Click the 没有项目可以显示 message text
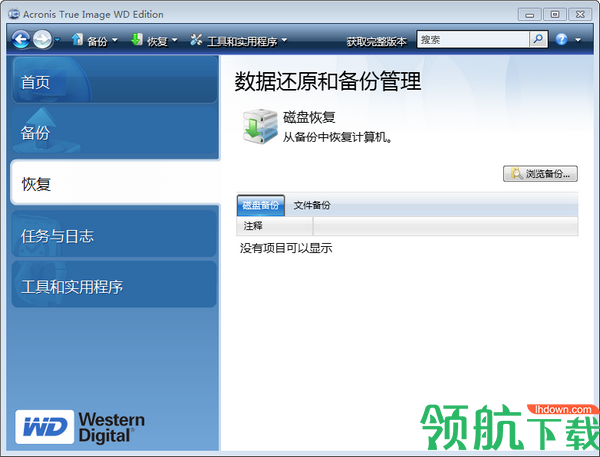The width and height of the screenshot is (600, 457). point(286,248)
